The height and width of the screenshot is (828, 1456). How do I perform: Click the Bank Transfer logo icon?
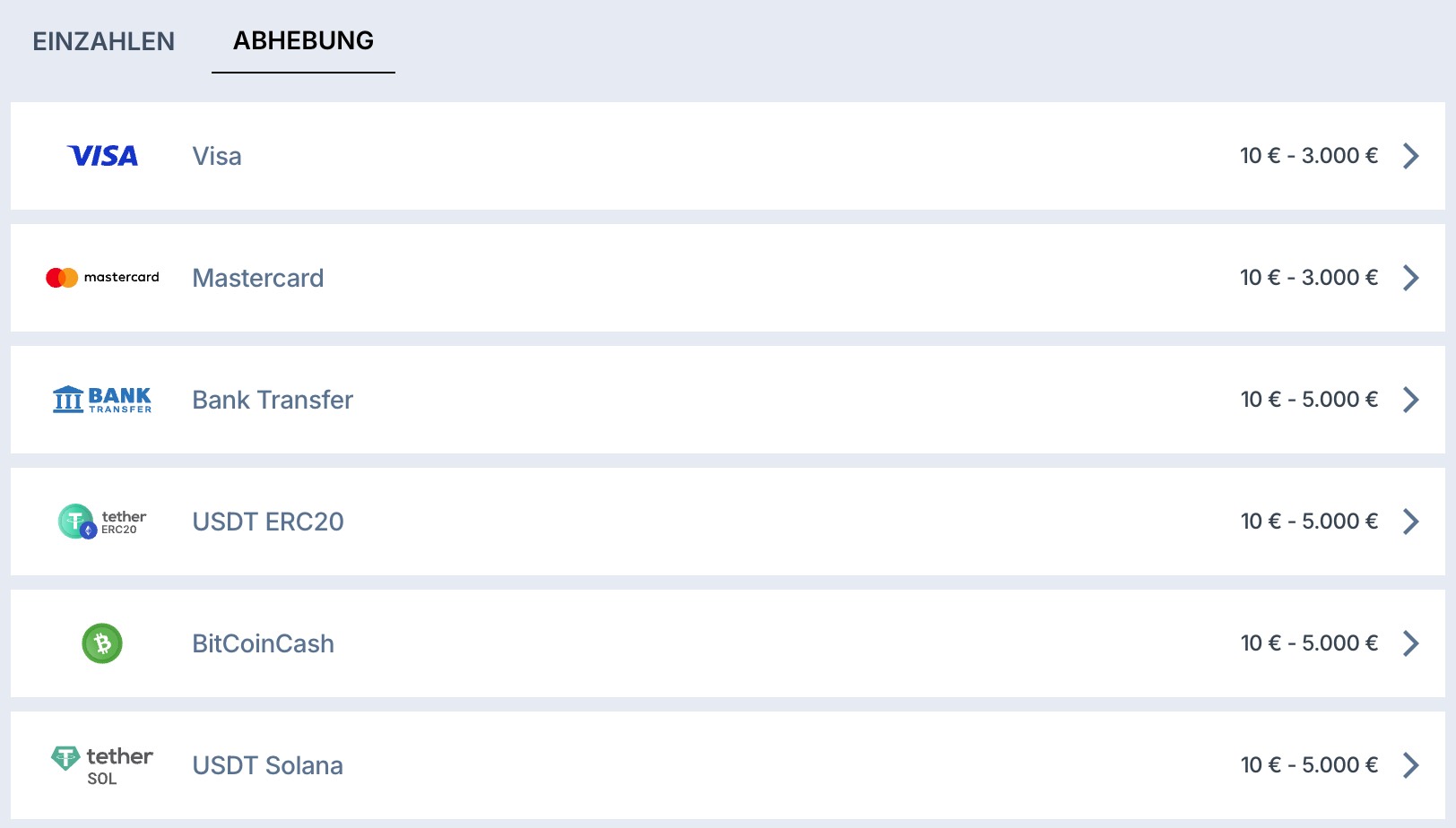(102, 400)
